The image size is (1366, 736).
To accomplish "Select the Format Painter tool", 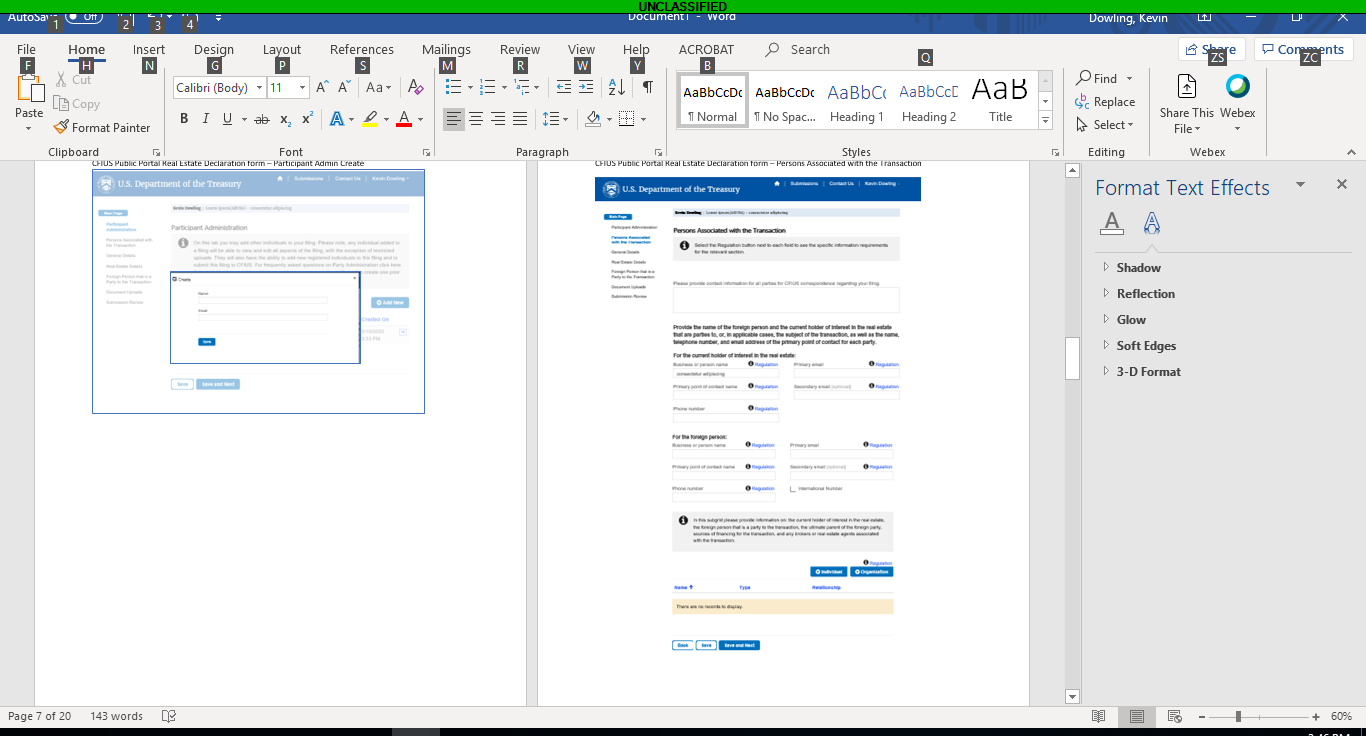I will (x=101, y=127).
